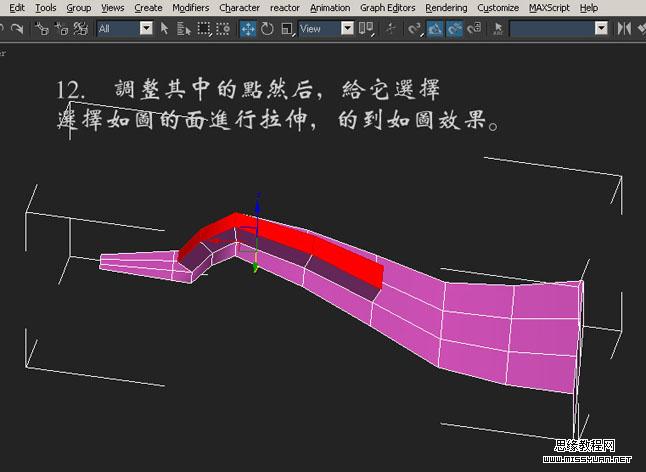This screenshot has width=646, height=472.
Task: Choose the Bind to Space Warp tool
Action: (81, 28)
